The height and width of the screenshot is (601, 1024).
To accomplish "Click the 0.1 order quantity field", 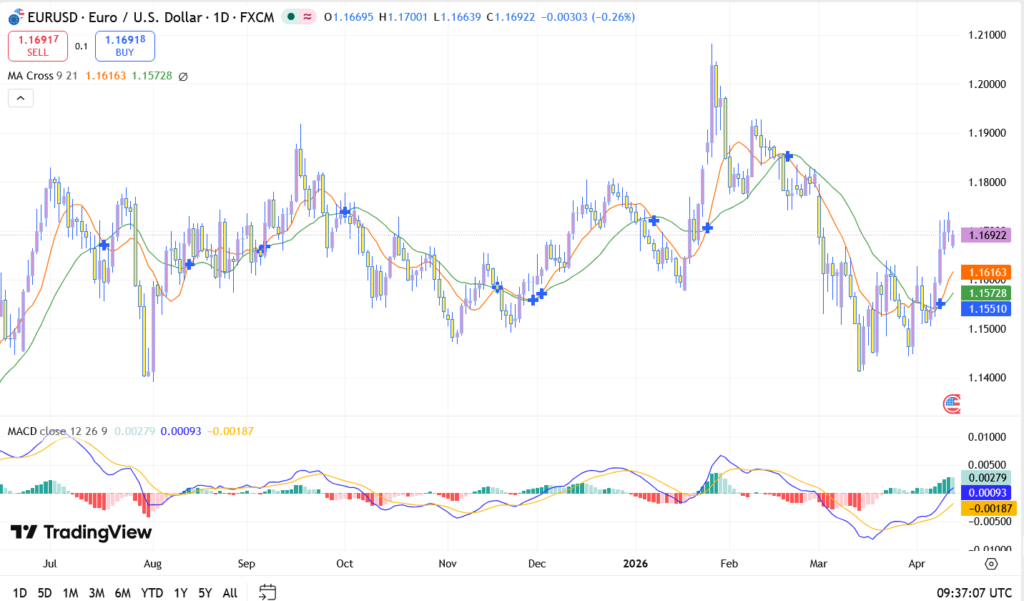I will click(81, 46).
